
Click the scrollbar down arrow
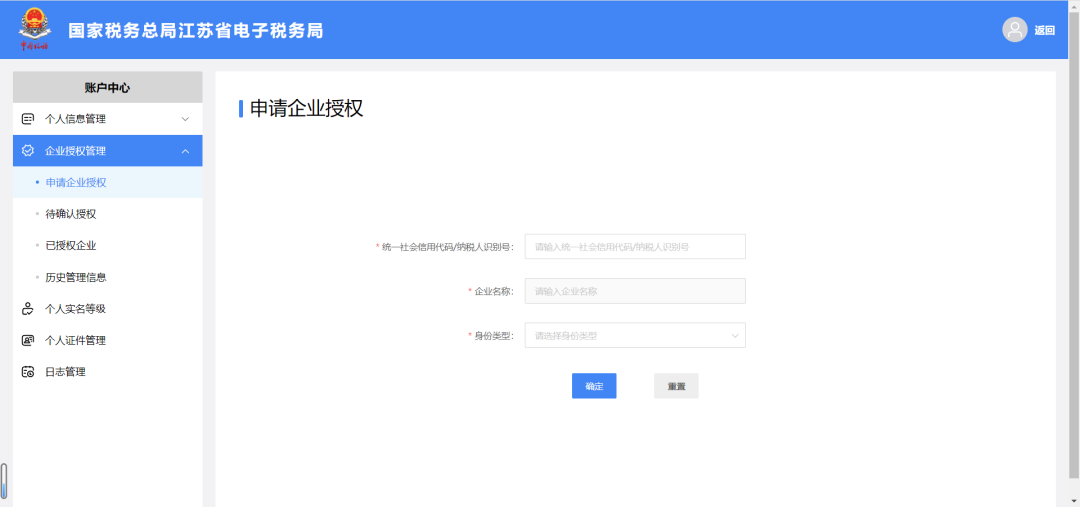tap(1074, 500)
